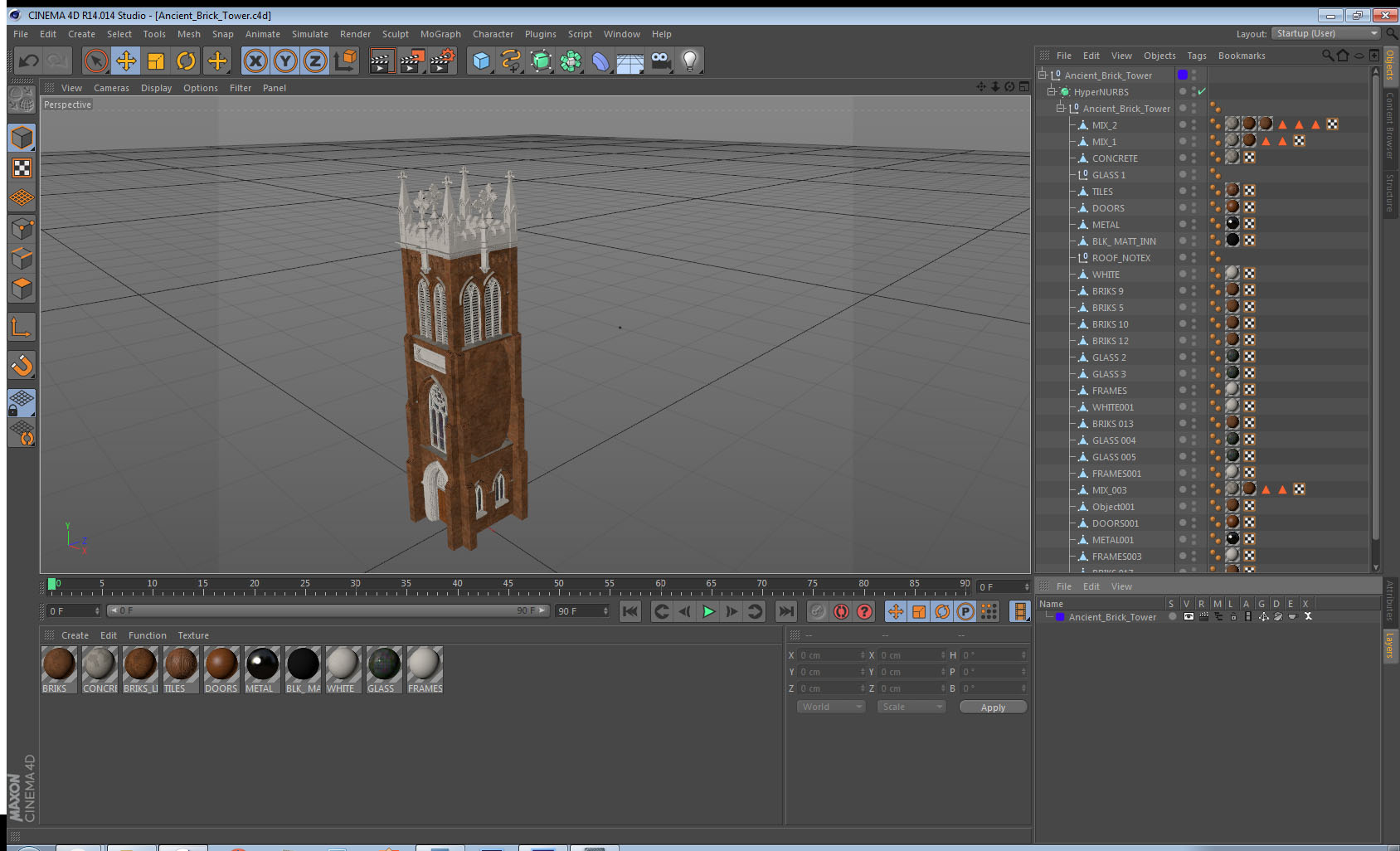Activate the Rotate tool

pyautogui.click(x=186, y=61)
